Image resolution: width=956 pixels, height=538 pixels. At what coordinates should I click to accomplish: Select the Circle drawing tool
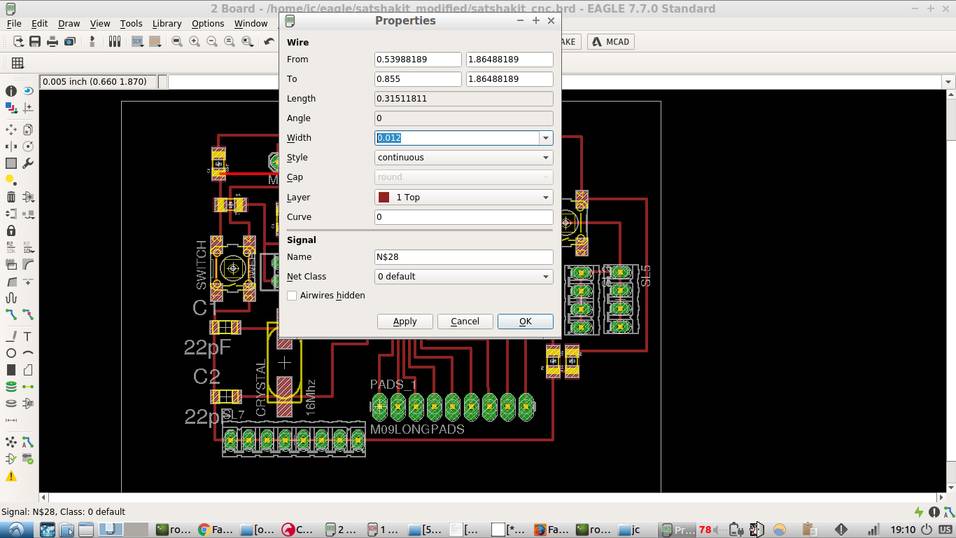click(11, 353)
